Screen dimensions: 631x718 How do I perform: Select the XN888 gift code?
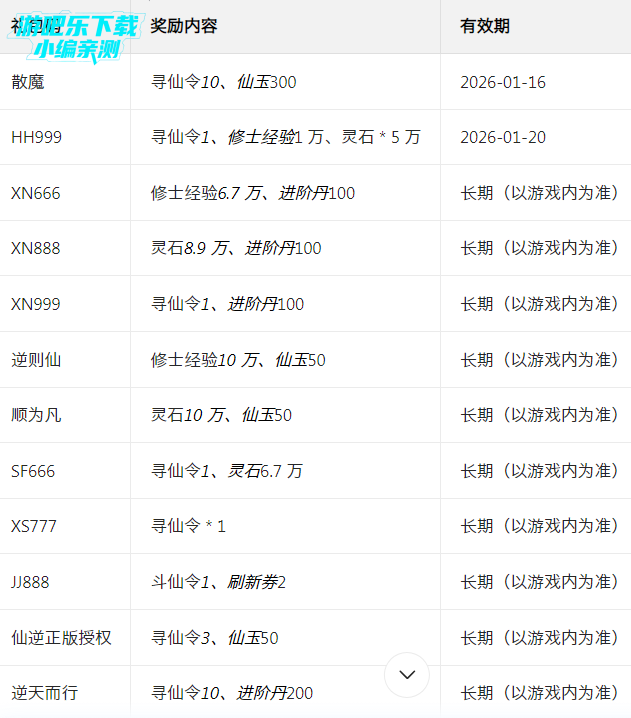(36, 248)
